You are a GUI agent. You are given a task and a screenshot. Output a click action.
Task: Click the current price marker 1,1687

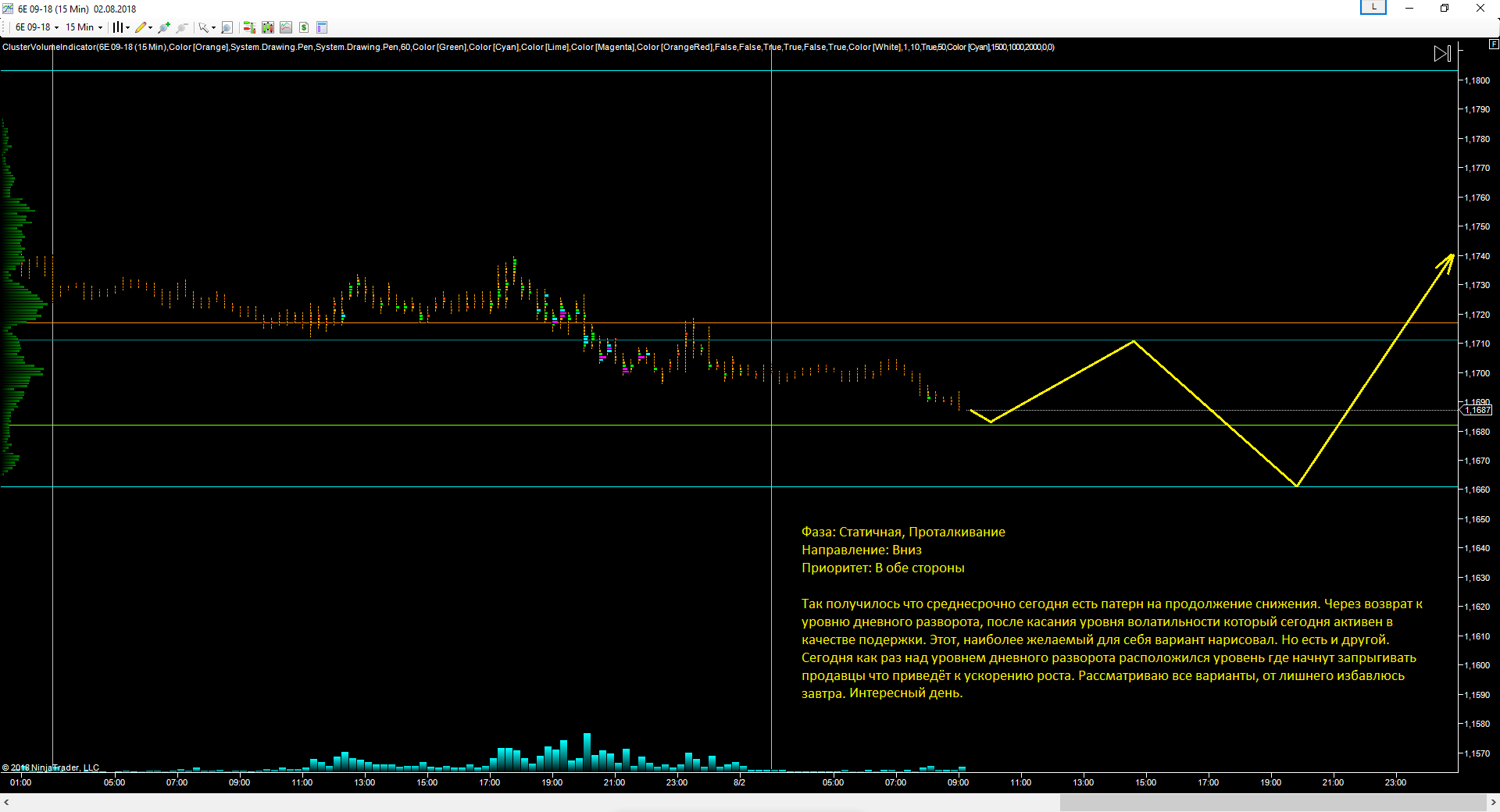1477,410
